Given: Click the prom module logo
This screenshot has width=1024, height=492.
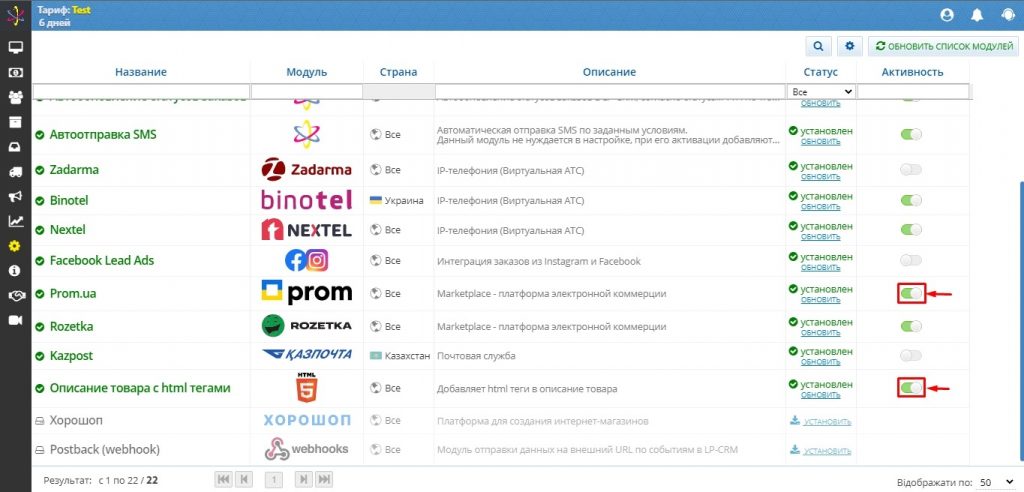Looking at the screenshot, I should pos(306,293).
